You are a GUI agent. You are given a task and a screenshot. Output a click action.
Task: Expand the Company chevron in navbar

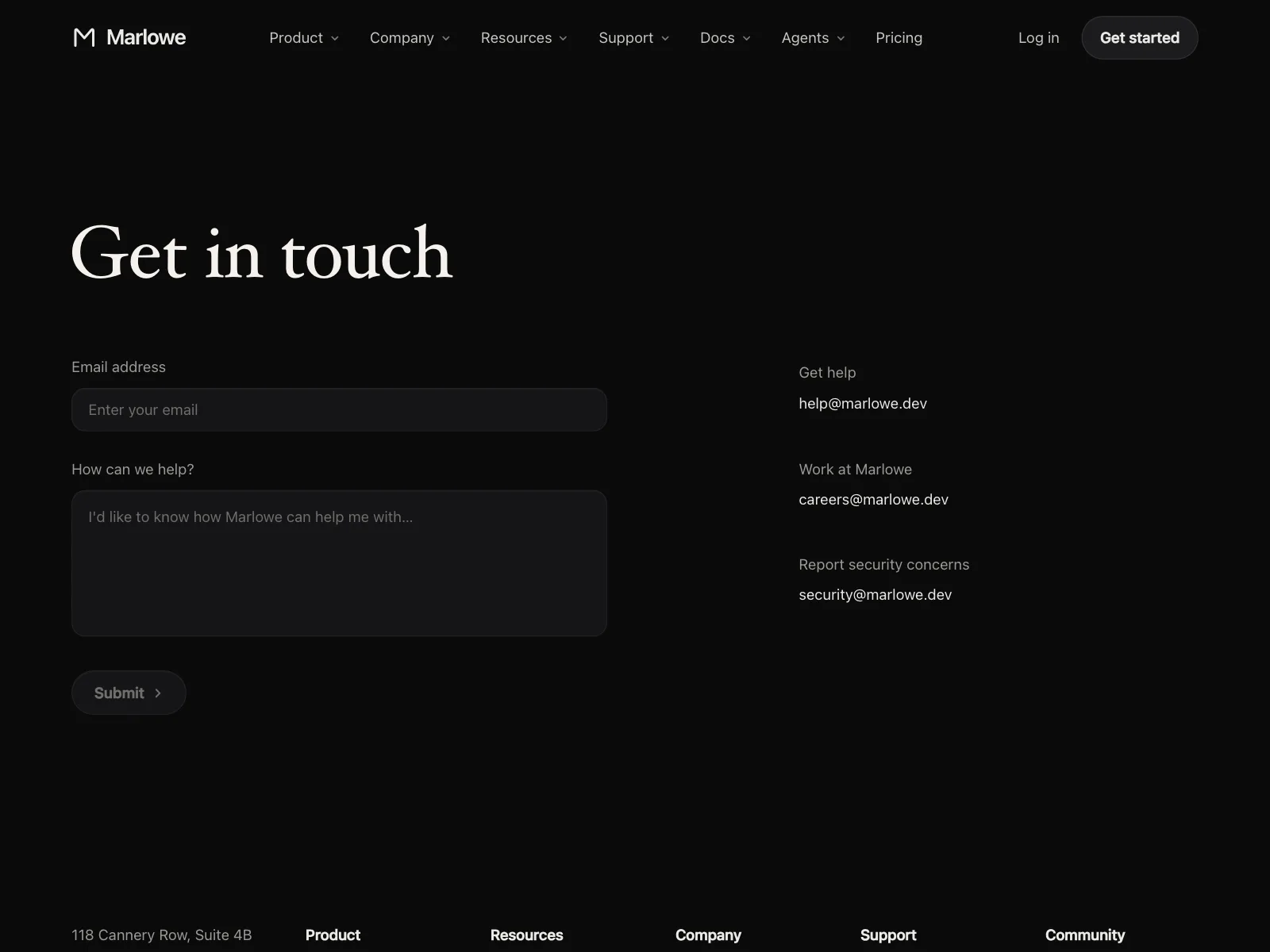point(446,38)
